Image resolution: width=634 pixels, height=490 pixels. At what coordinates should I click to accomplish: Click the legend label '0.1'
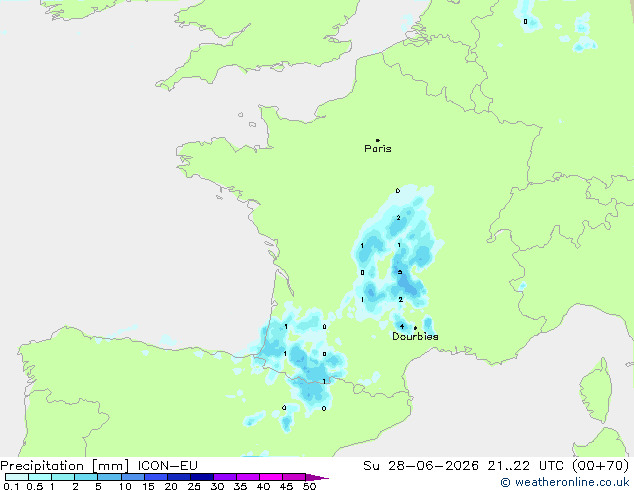coord(11,486)
